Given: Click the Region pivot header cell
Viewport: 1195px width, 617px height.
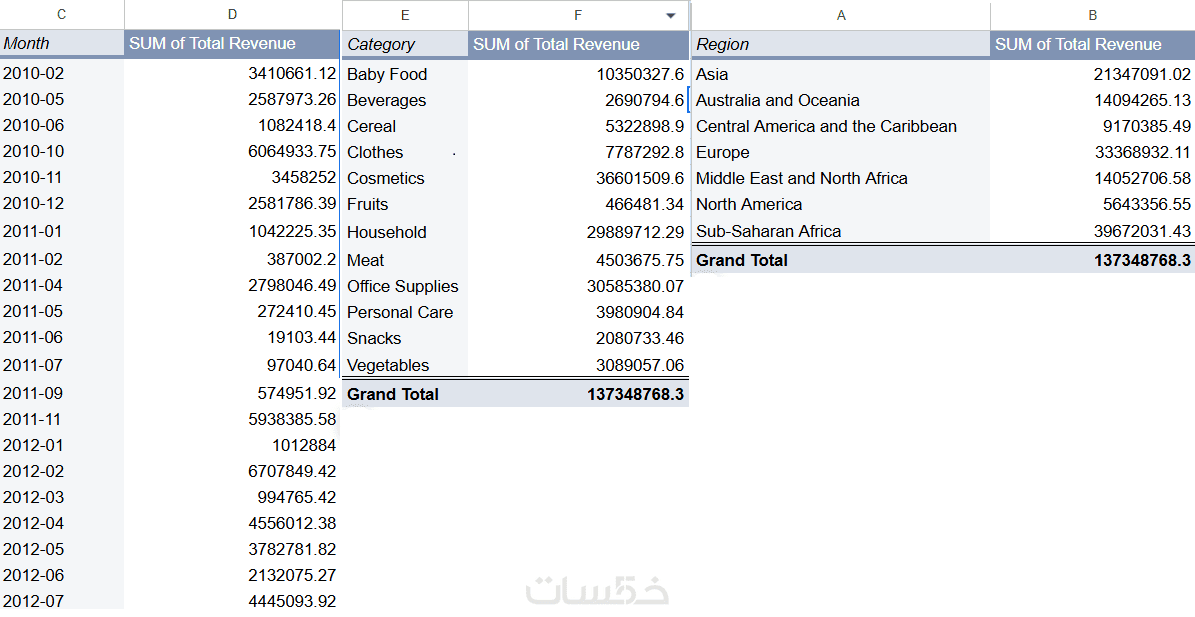Looking at the screenshot, I should point(841,44).
